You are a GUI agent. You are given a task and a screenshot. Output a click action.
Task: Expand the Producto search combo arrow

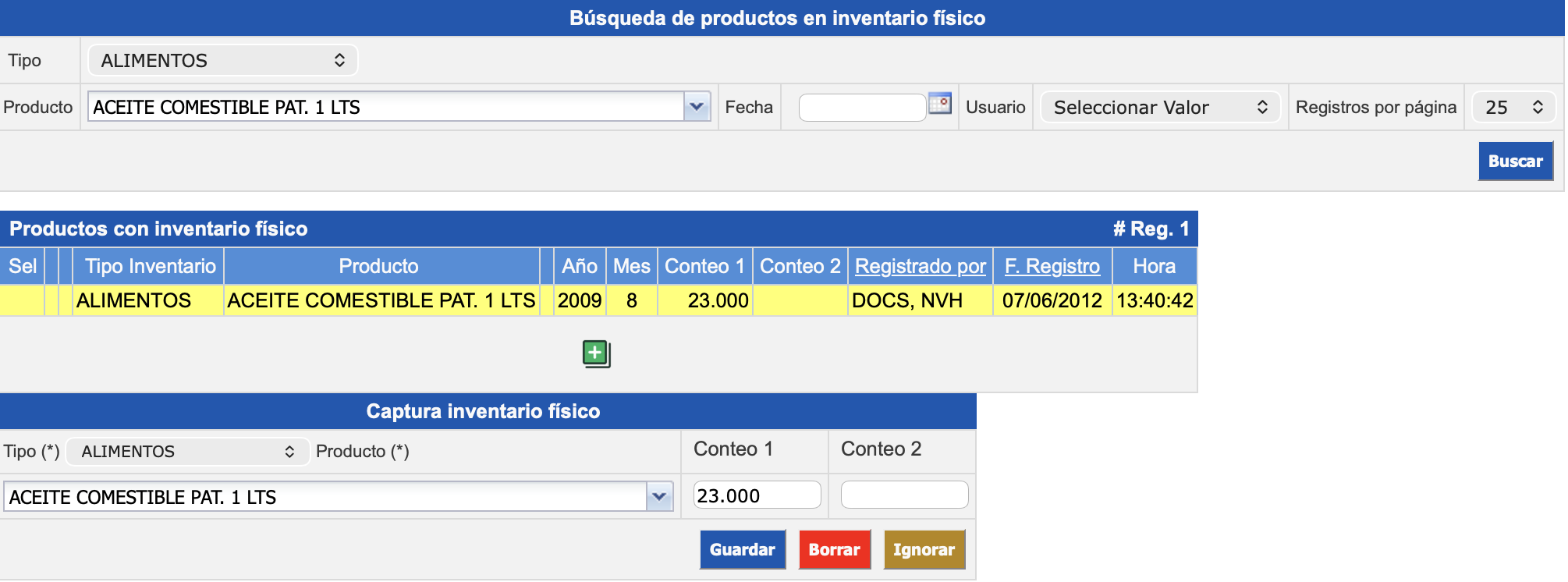697,107
